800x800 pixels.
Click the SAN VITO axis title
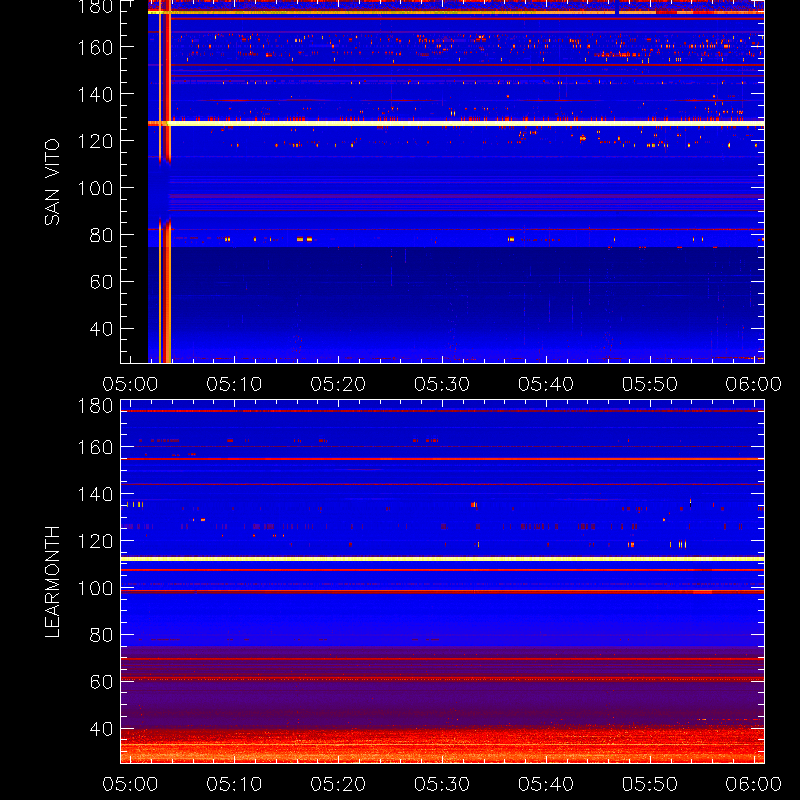[x=52, y=182]
